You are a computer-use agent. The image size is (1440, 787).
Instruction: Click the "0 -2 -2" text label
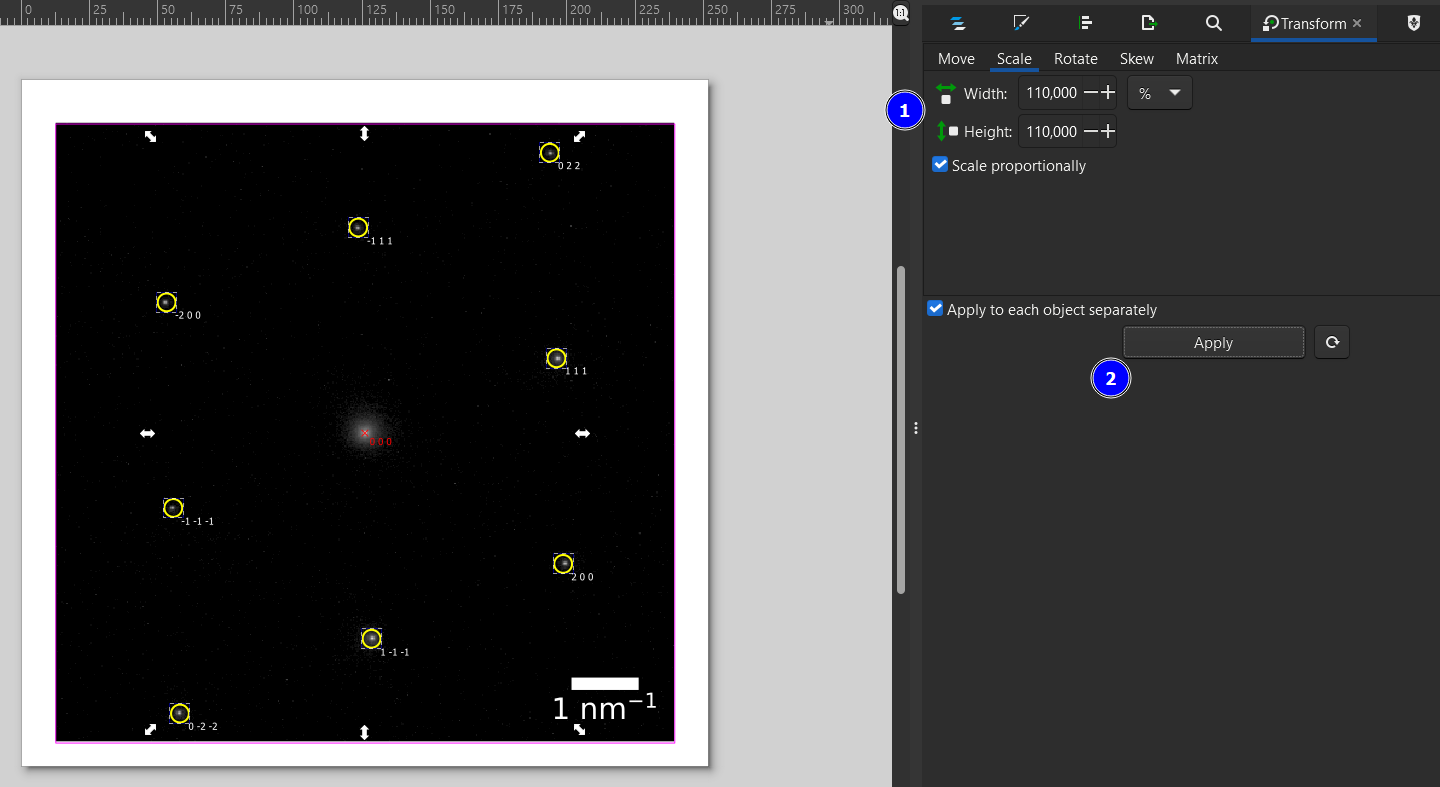click(203, 727)
